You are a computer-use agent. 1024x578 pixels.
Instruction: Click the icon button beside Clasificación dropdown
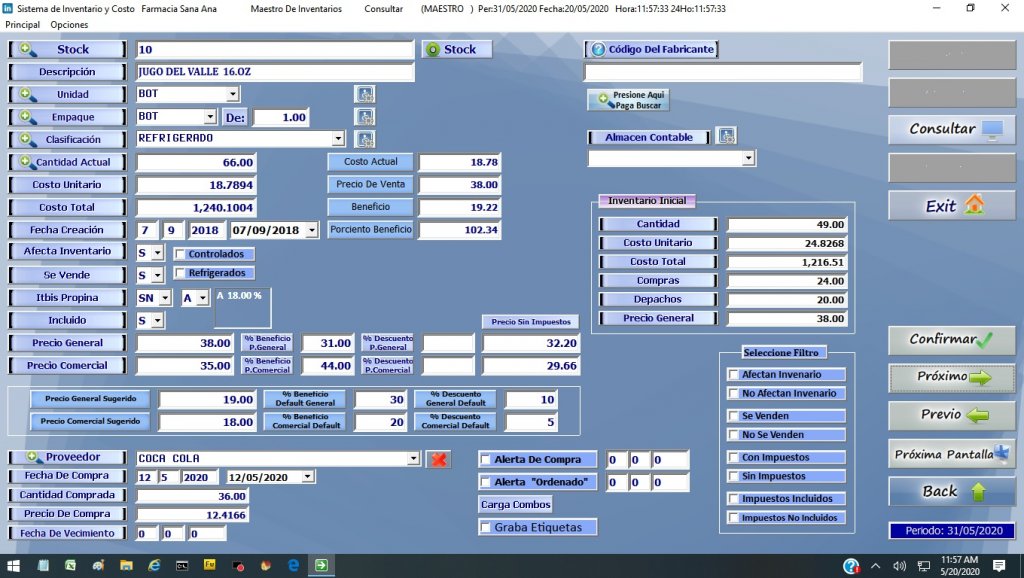coord(365,139)
